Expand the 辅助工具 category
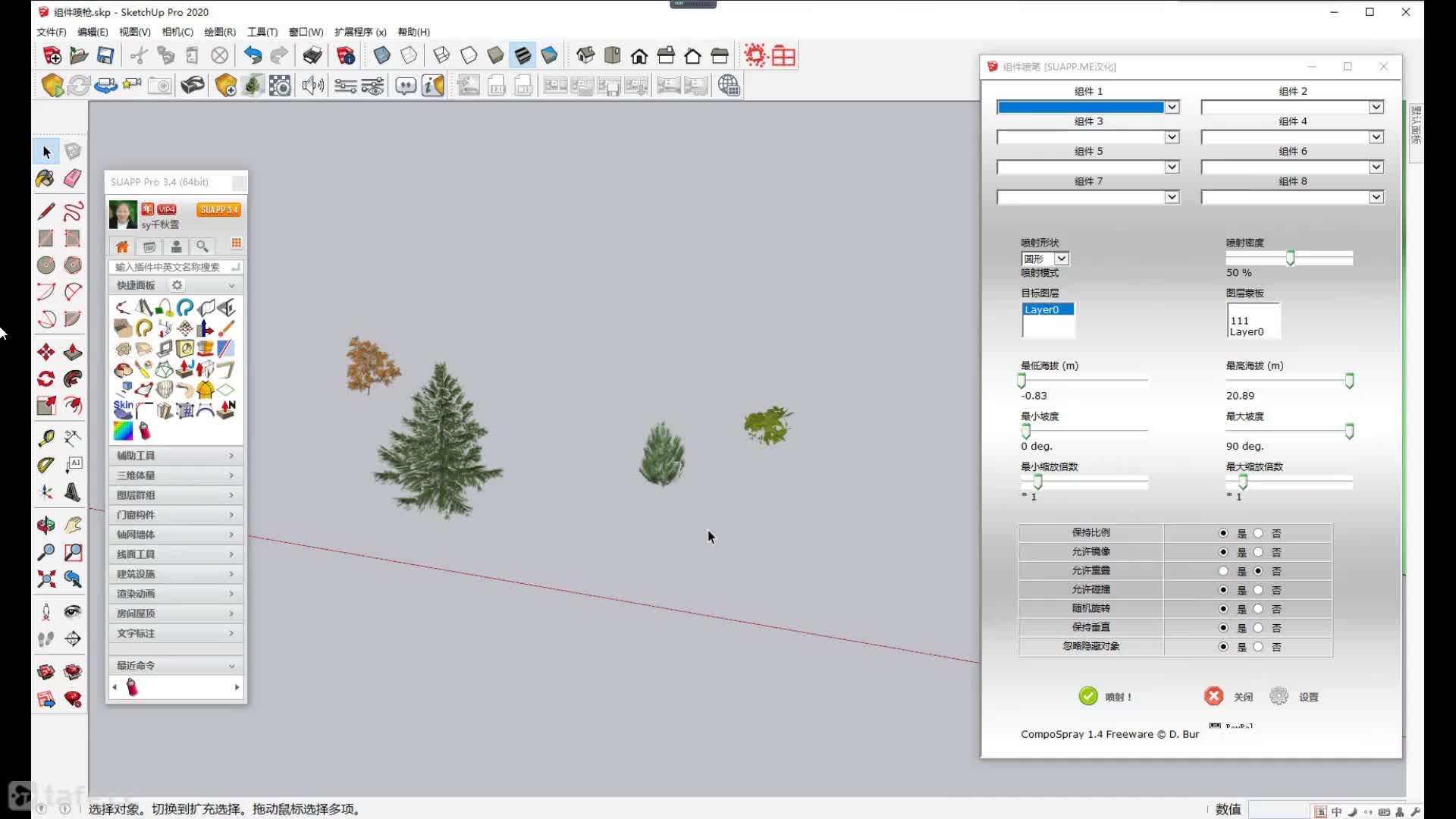The height and width of the screenshot is (819, 1456). (176, 456)
